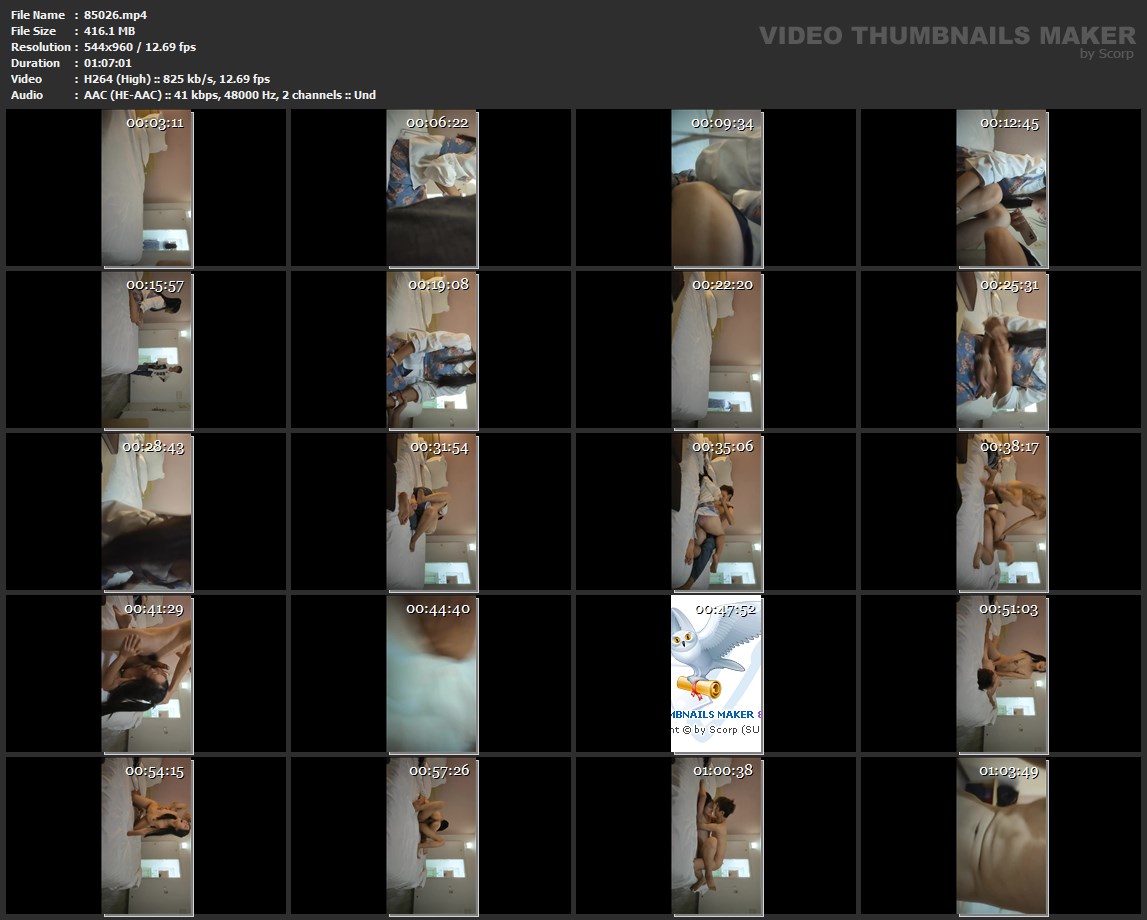Click the owl logo thumbnail at 00:47:52
This screenshot has height=920, width=1147.
click(x=716, y=674)
